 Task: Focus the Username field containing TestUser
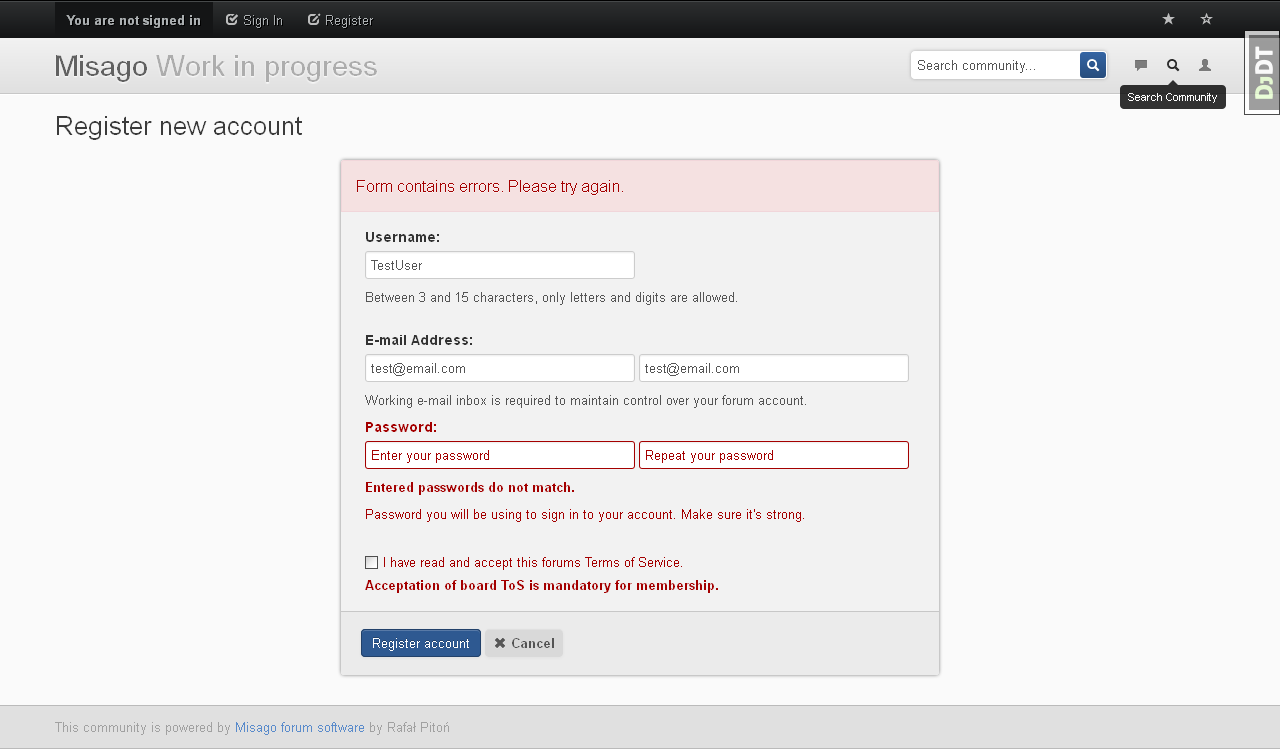pyautogui.click(x=499, y=265)
